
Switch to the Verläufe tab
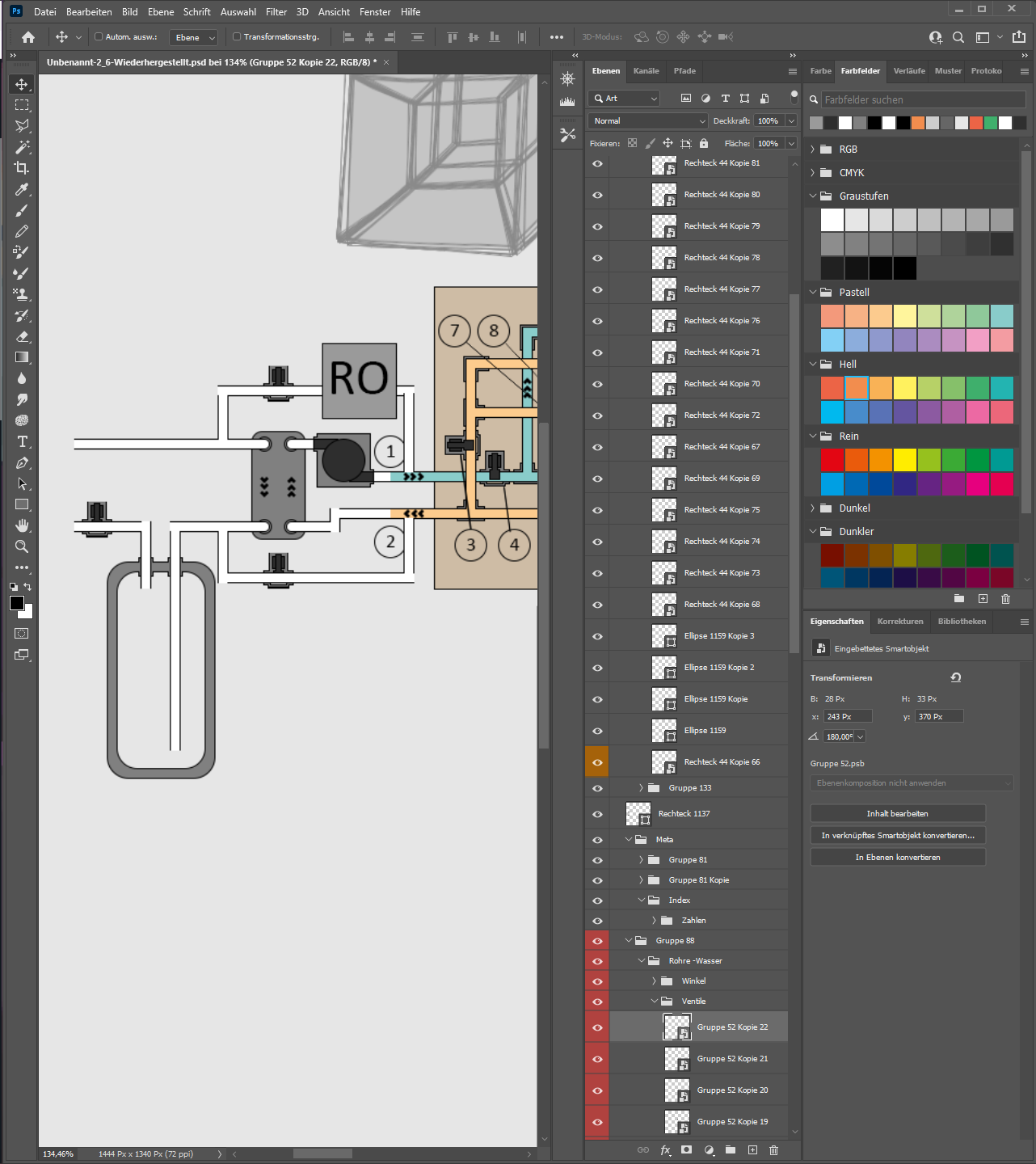pyautogui.click(x=909, y=71)
